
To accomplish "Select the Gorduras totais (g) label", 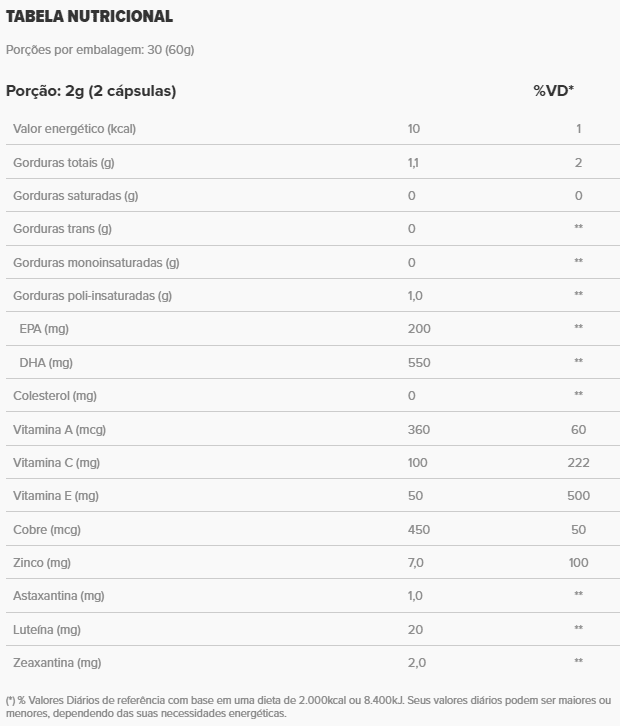I will pos(64,162).
